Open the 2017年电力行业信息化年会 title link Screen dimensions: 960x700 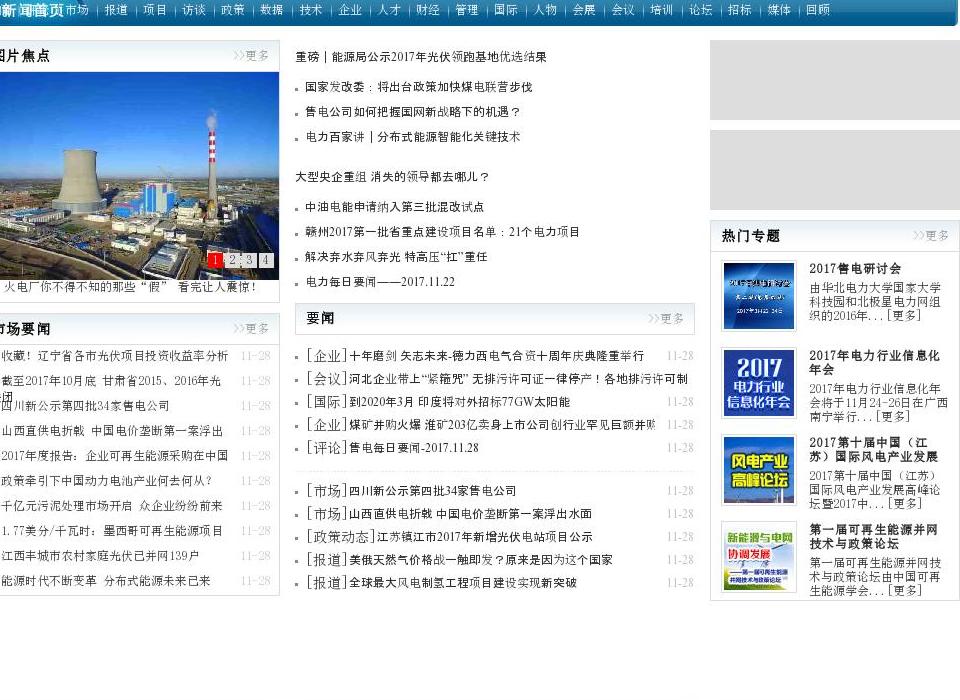tap(874, 363)
